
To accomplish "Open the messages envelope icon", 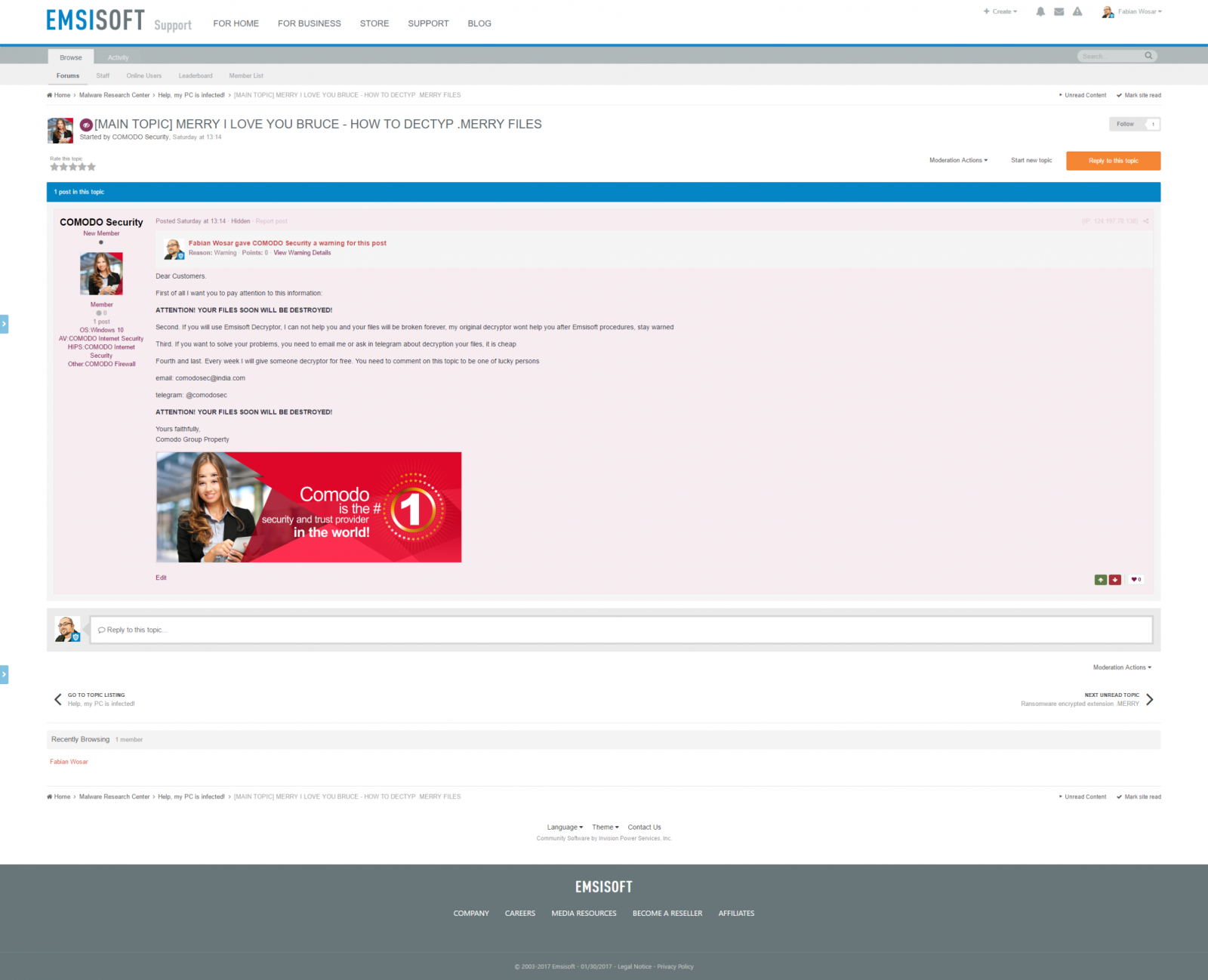I will [1059, 11].
